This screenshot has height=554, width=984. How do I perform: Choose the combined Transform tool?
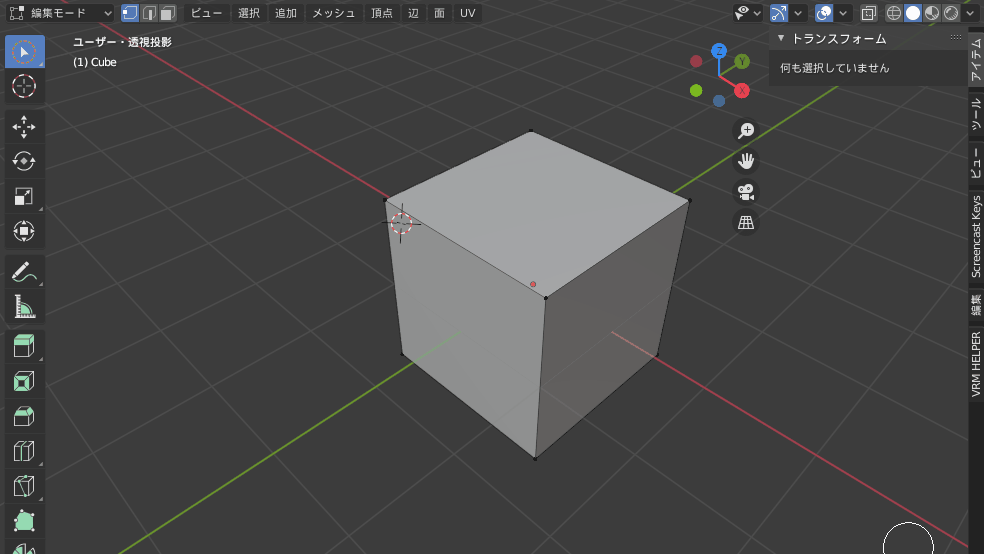tap(24, 231)
